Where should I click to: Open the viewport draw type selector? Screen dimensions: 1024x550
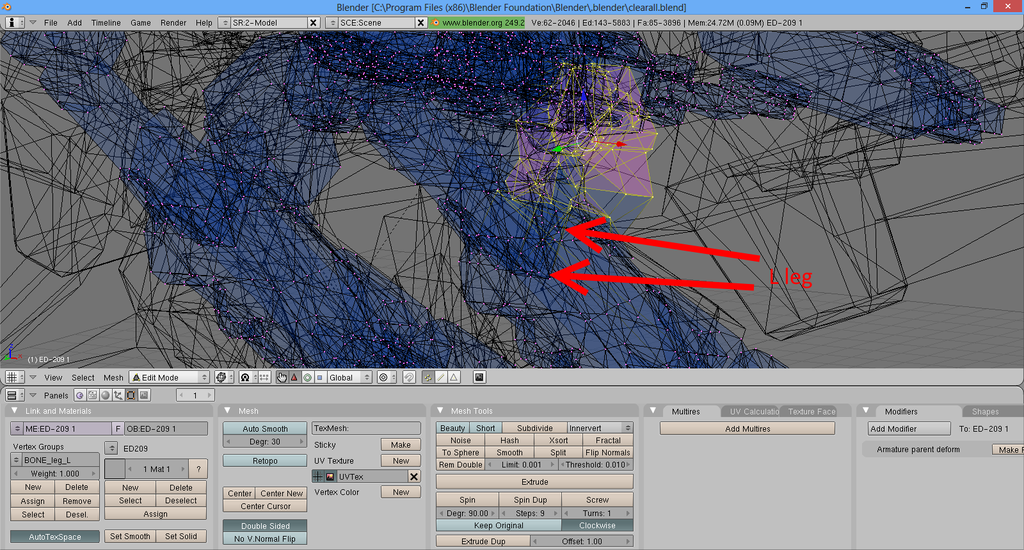224,378
